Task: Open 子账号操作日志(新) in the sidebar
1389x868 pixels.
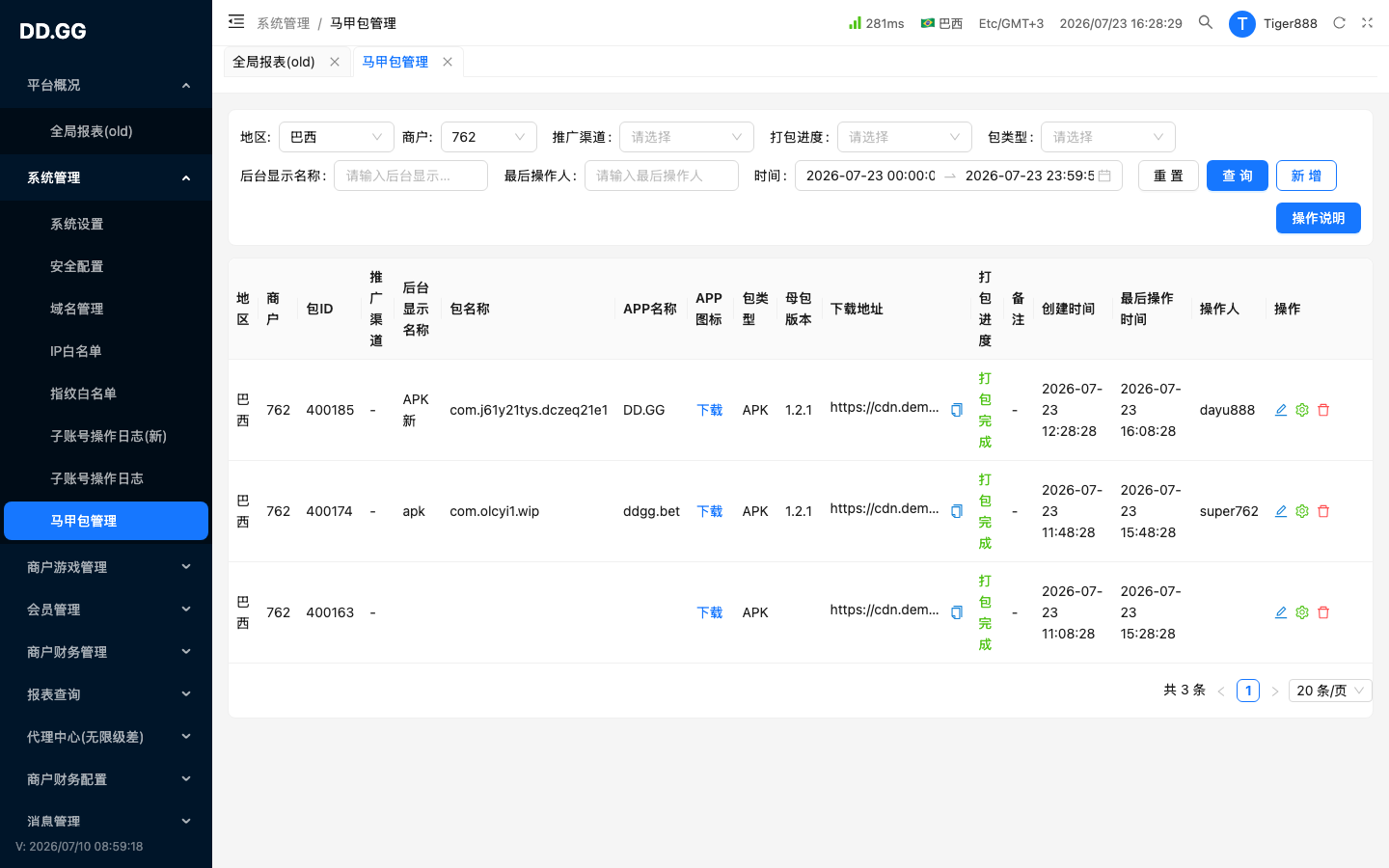Action: 106,436
